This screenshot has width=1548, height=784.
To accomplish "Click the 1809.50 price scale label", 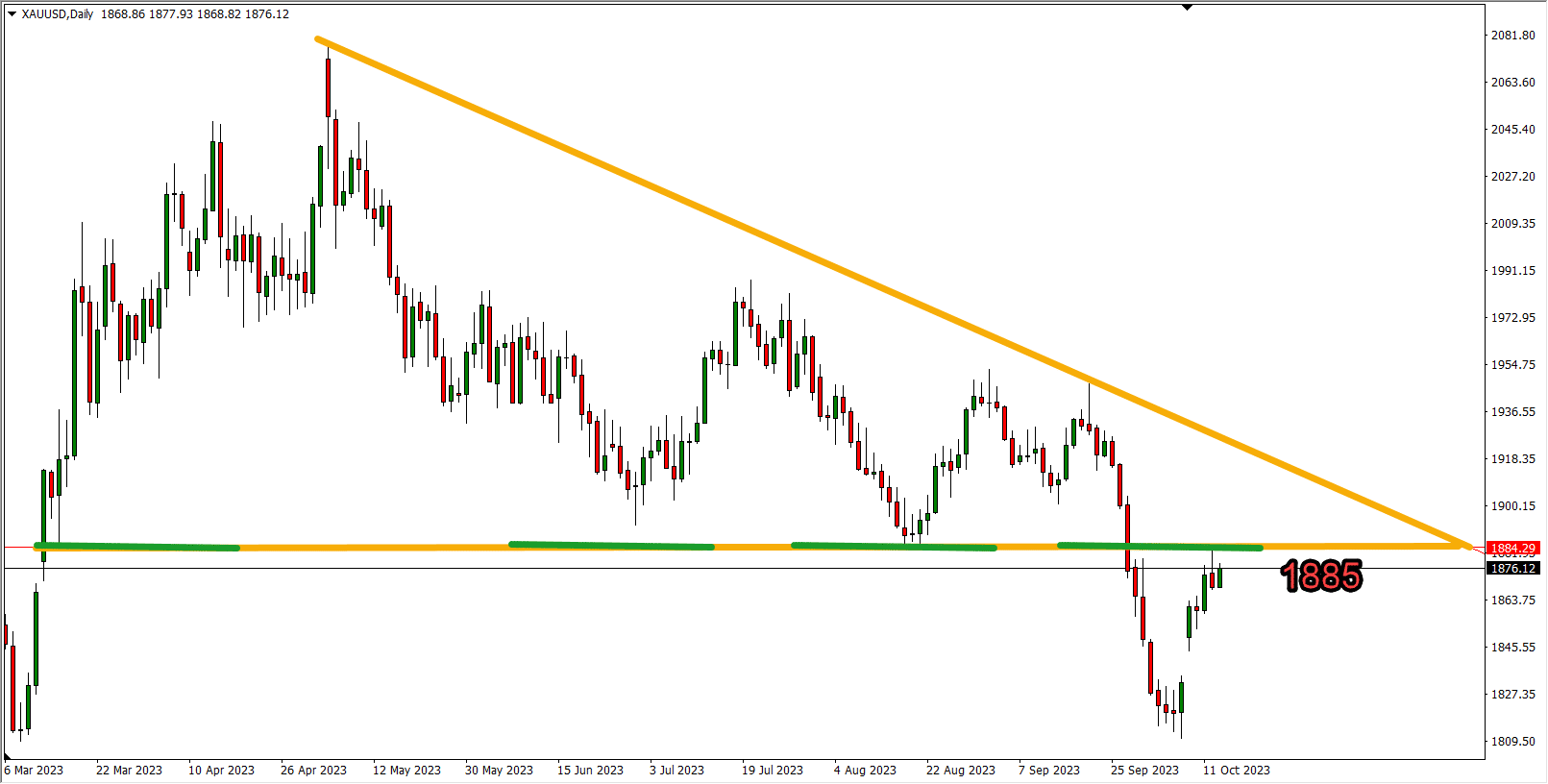I will tap(1512, 742).
